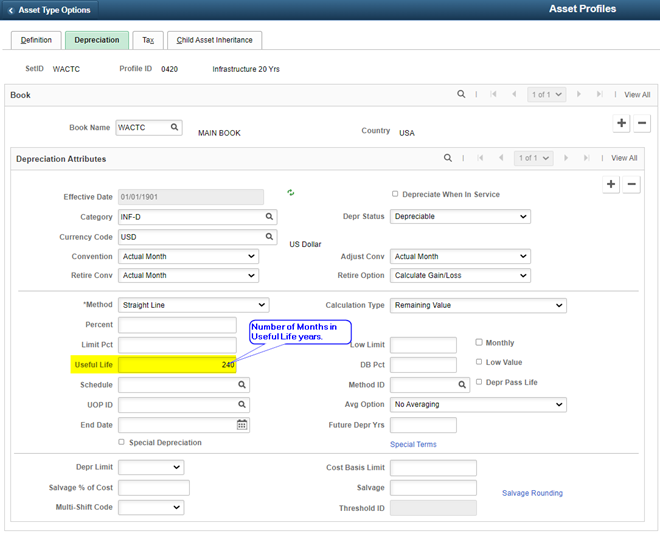Go to first row in Book section
This screenshot has height=534, width=660.
coord(493,94)
